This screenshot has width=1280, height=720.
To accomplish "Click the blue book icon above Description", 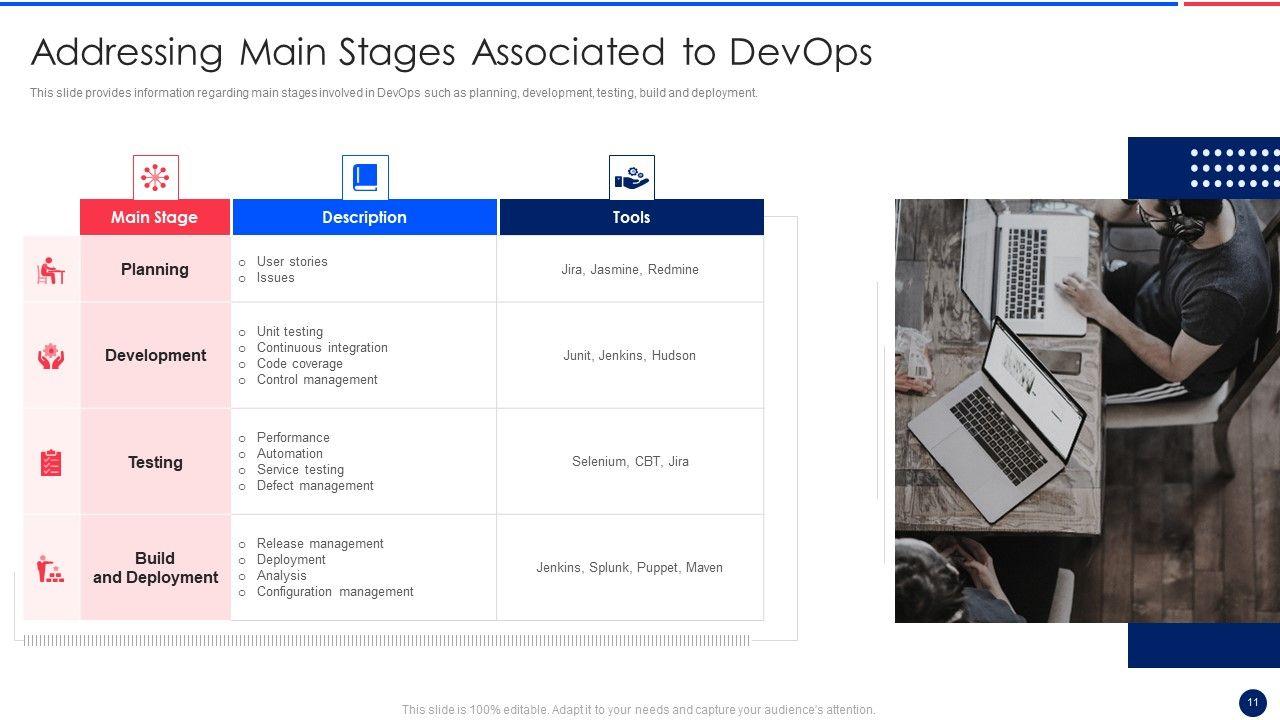I will coord(365,178).
